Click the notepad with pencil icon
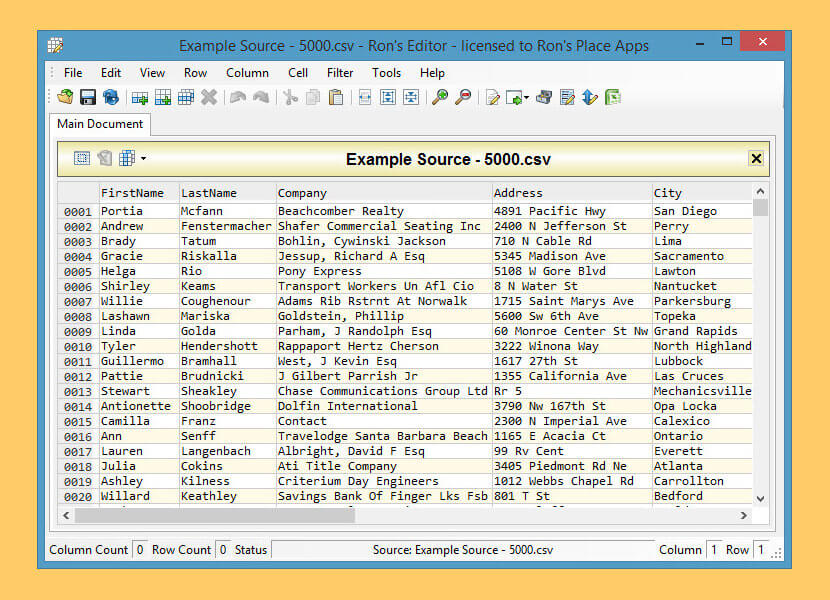The height and width of the screenshot is (600, 830). (x=567, y=97)
